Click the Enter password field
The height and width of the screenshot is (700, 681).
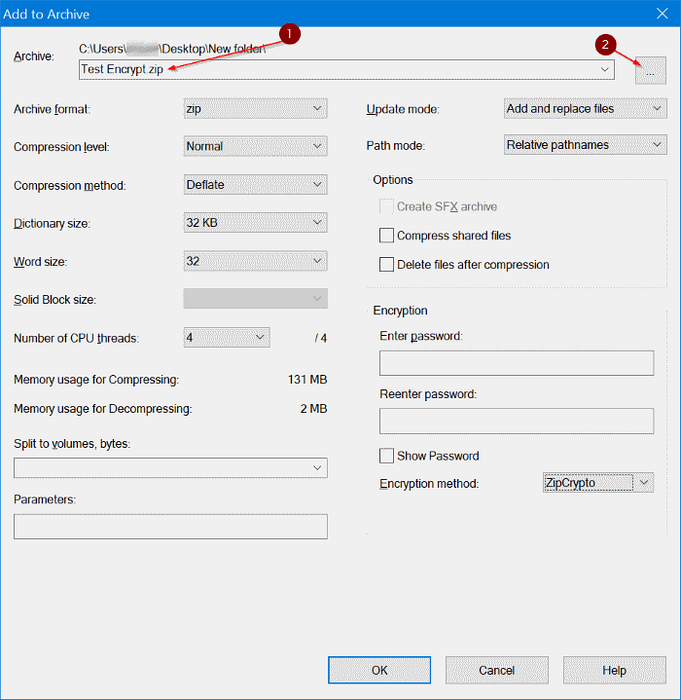click(x=516, y=363)
